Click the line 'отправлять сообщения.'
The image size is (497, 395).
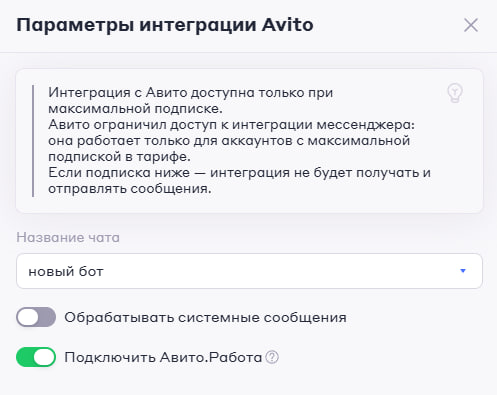130,189
